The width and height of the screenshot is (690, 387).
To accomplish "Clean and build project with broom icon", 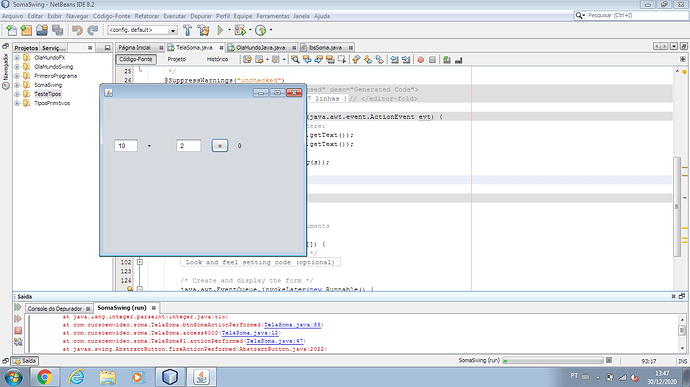I will coord(204,30).
